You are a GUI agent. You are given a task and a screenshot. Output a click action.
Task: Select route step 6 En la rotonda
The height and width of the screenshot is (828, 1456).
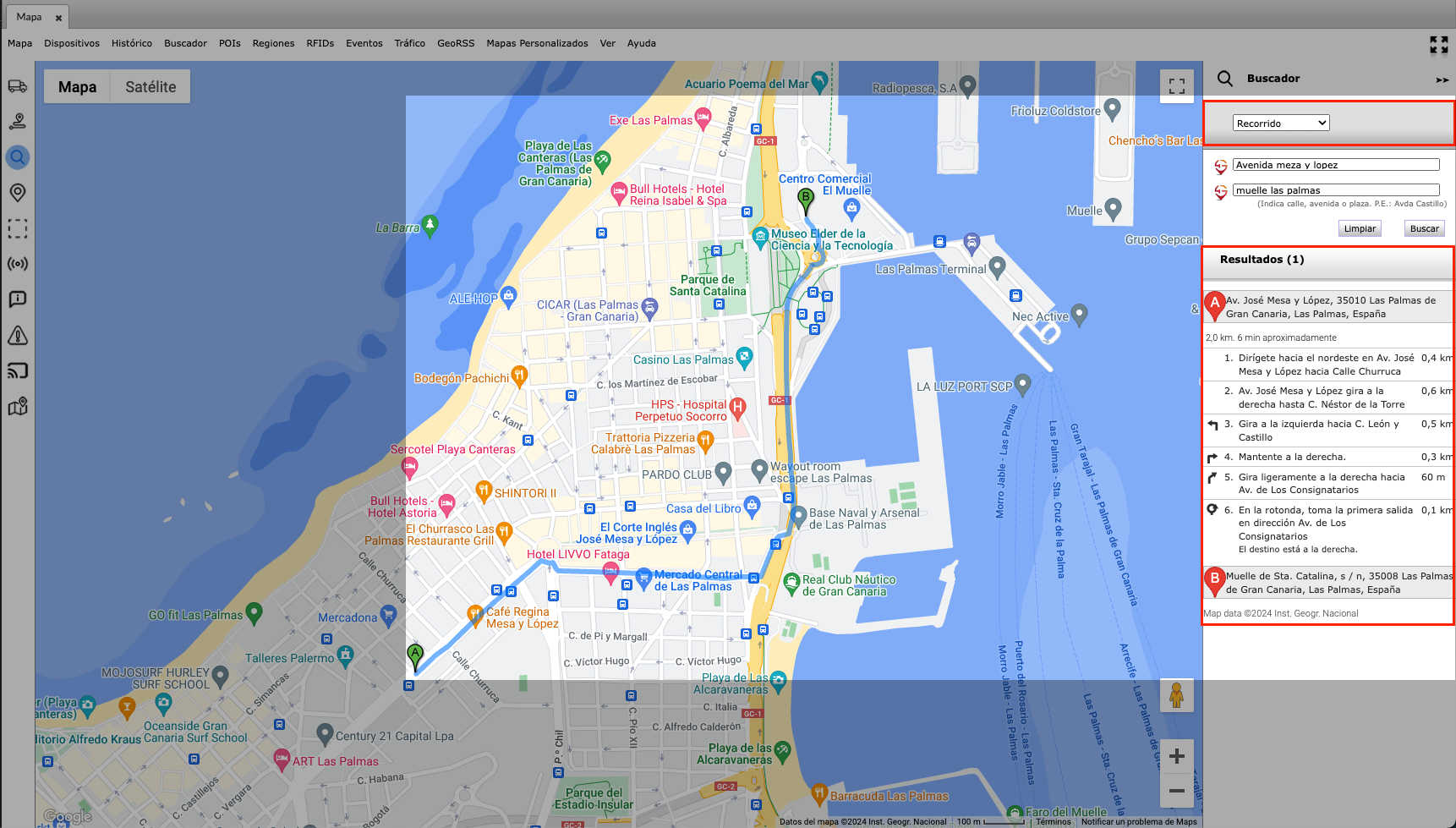tap(1329, 529)
